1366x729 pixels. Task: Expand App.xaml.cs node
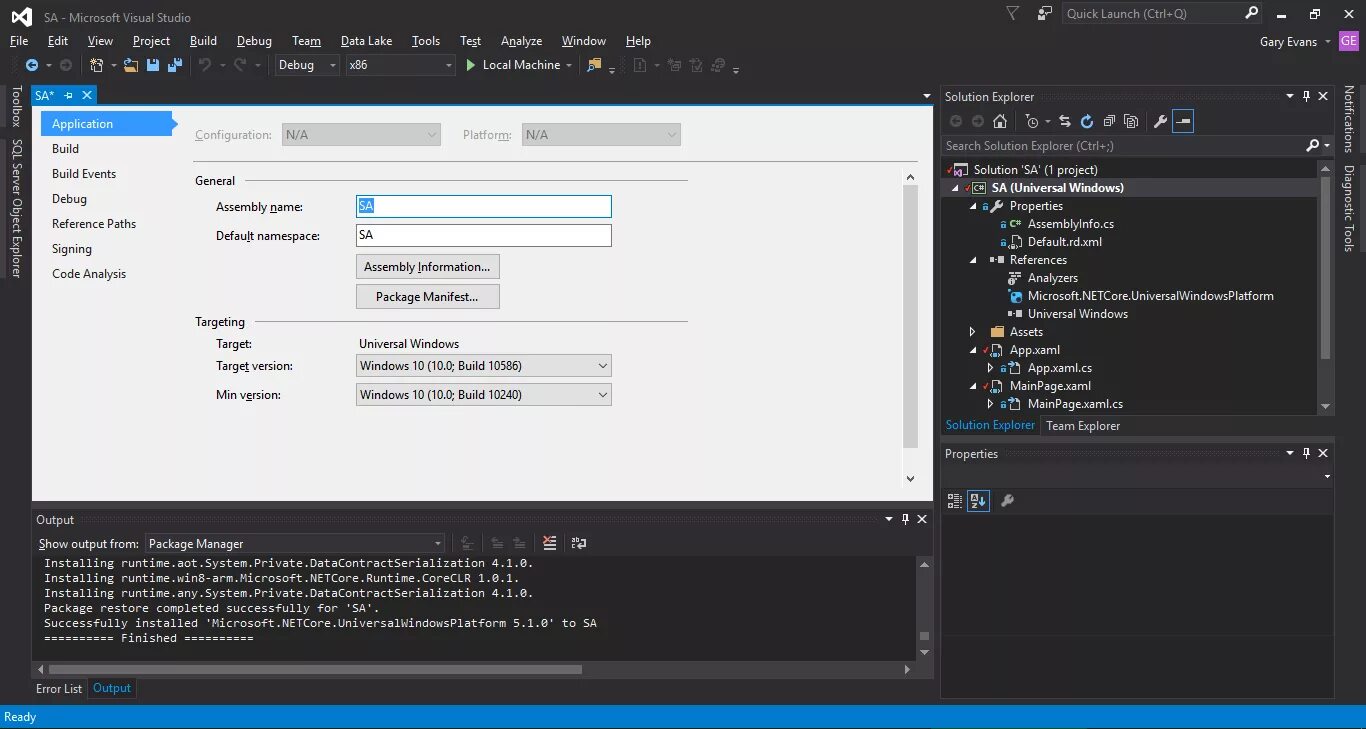[x=991, y=368]
